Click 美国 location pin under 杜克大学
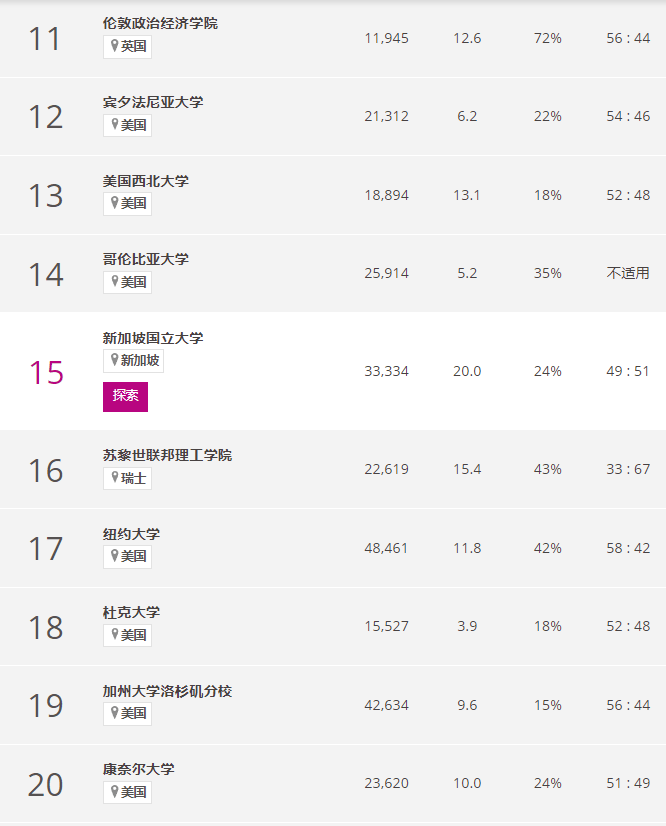666x826 pixels. click(128, 635)
